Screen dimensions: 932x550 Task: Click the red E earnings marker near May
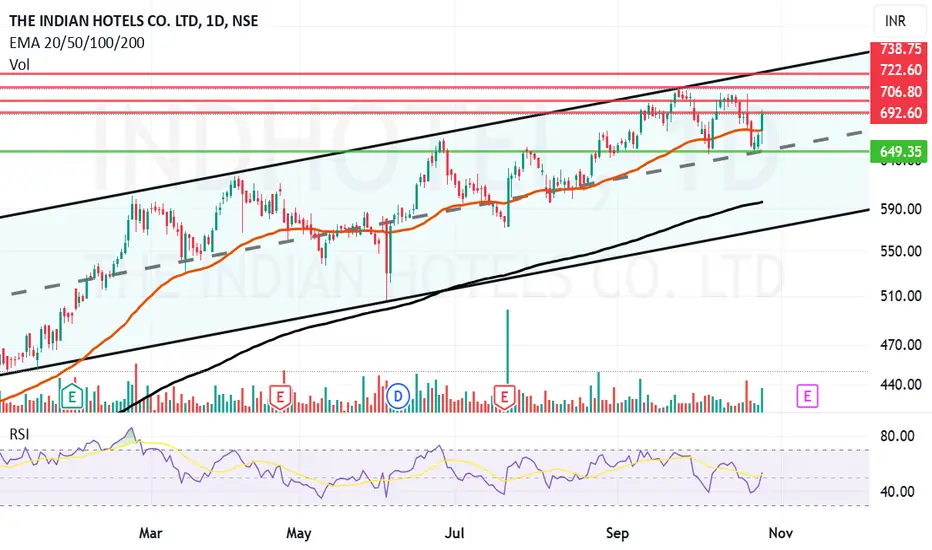[280, 397]
